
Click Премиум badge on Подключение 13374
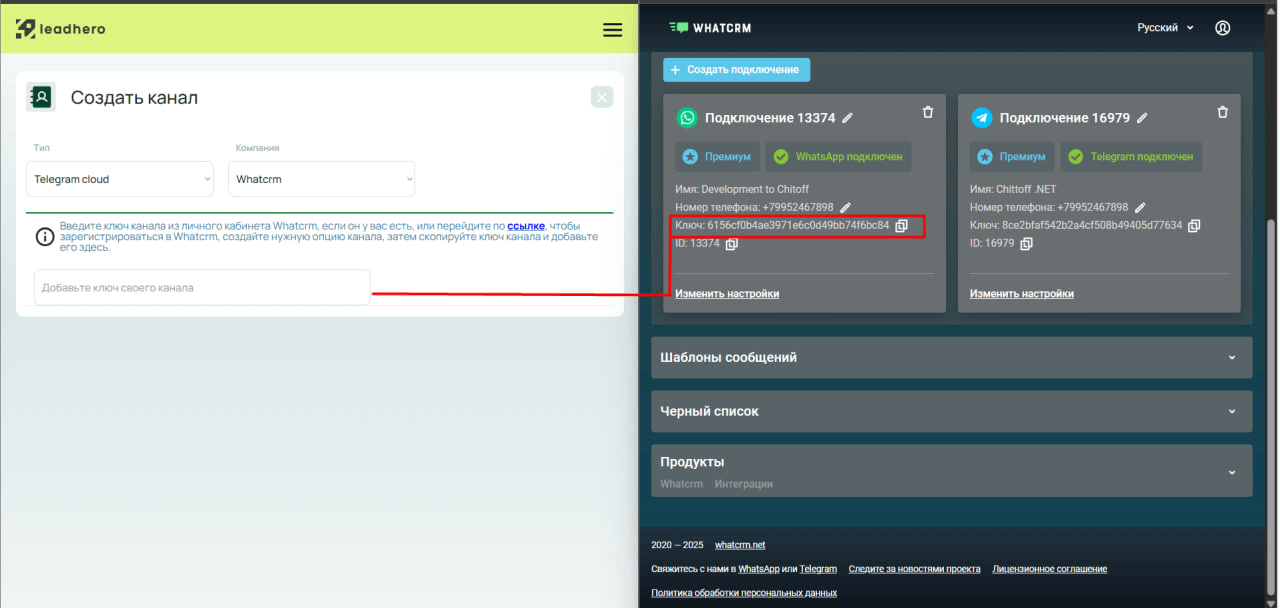(x=718, y=157)
